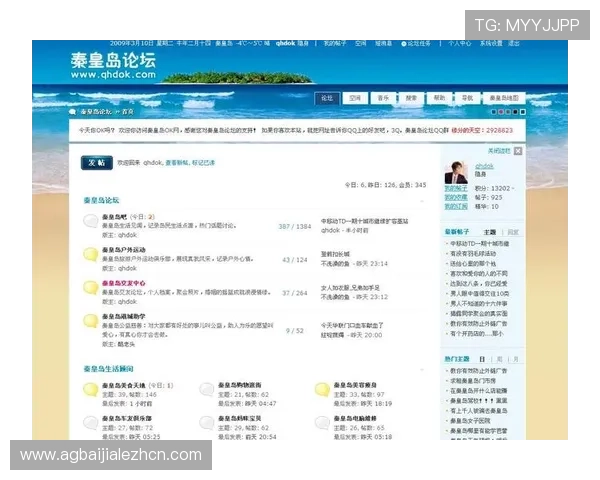Select the last white-bordered theme swatch
The image size is (600, 480).
[523, 112]
